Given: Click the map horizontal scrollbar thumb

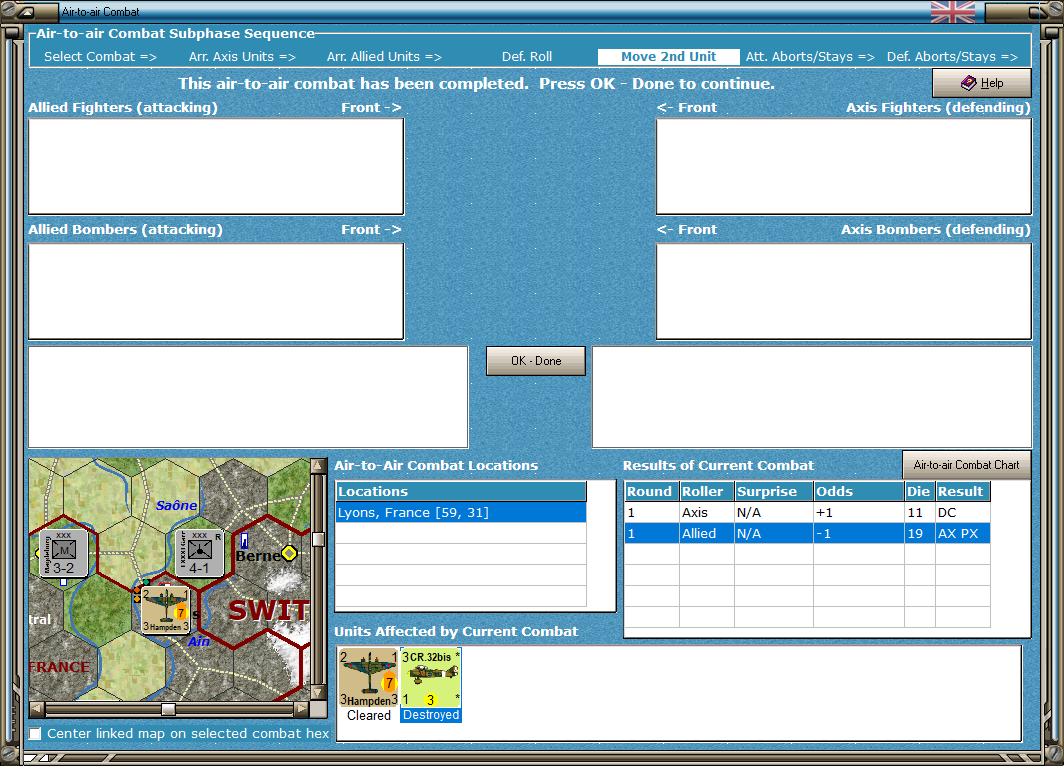Looking at the screenshot, I should (x=168, y=709).
